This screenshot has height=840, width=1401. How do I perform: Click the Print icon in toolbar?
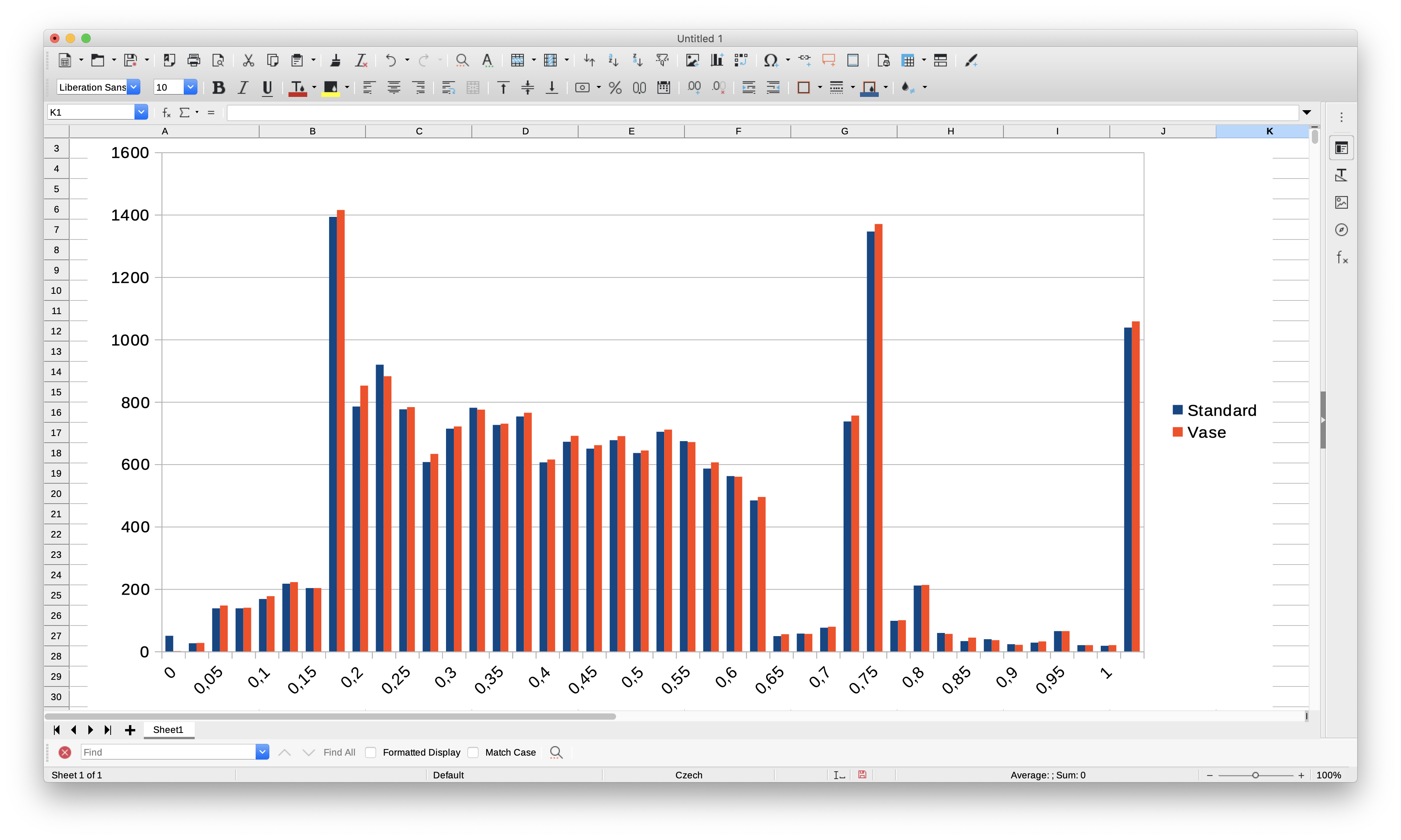point(193,60)
